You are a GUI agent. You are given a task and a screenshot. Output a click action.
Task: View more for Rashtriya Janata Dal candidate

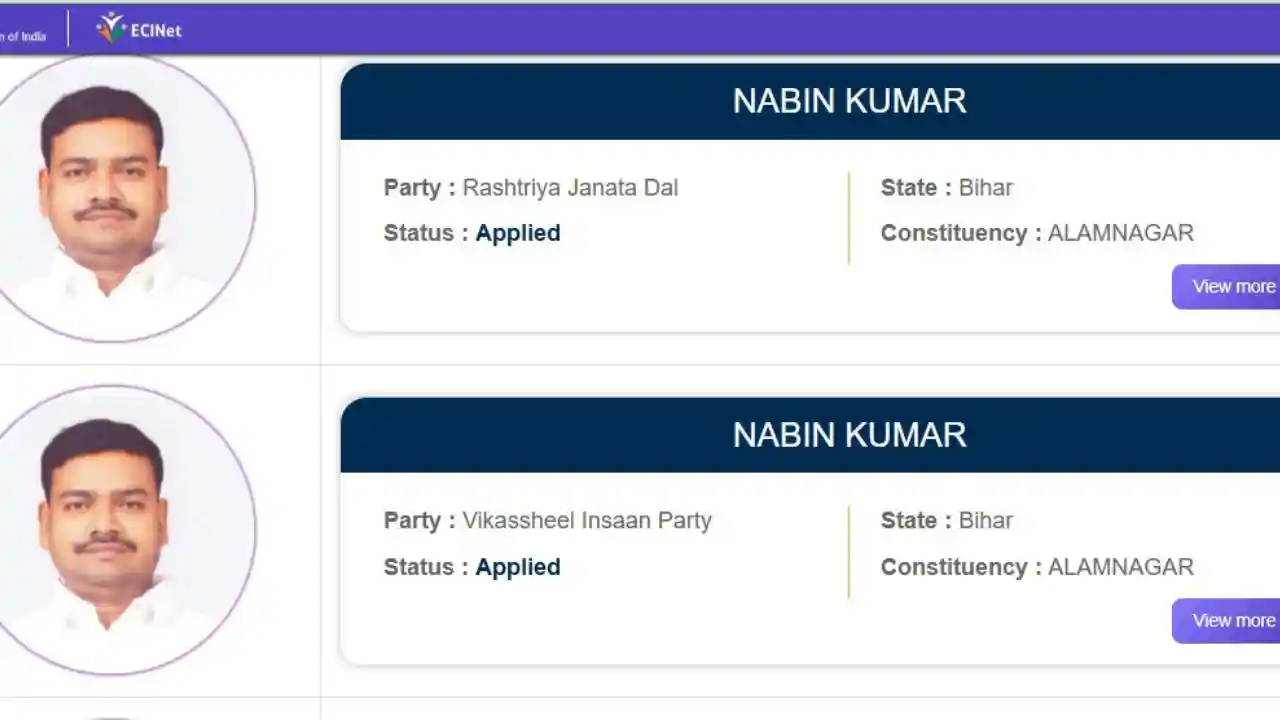pos(1227,287)
